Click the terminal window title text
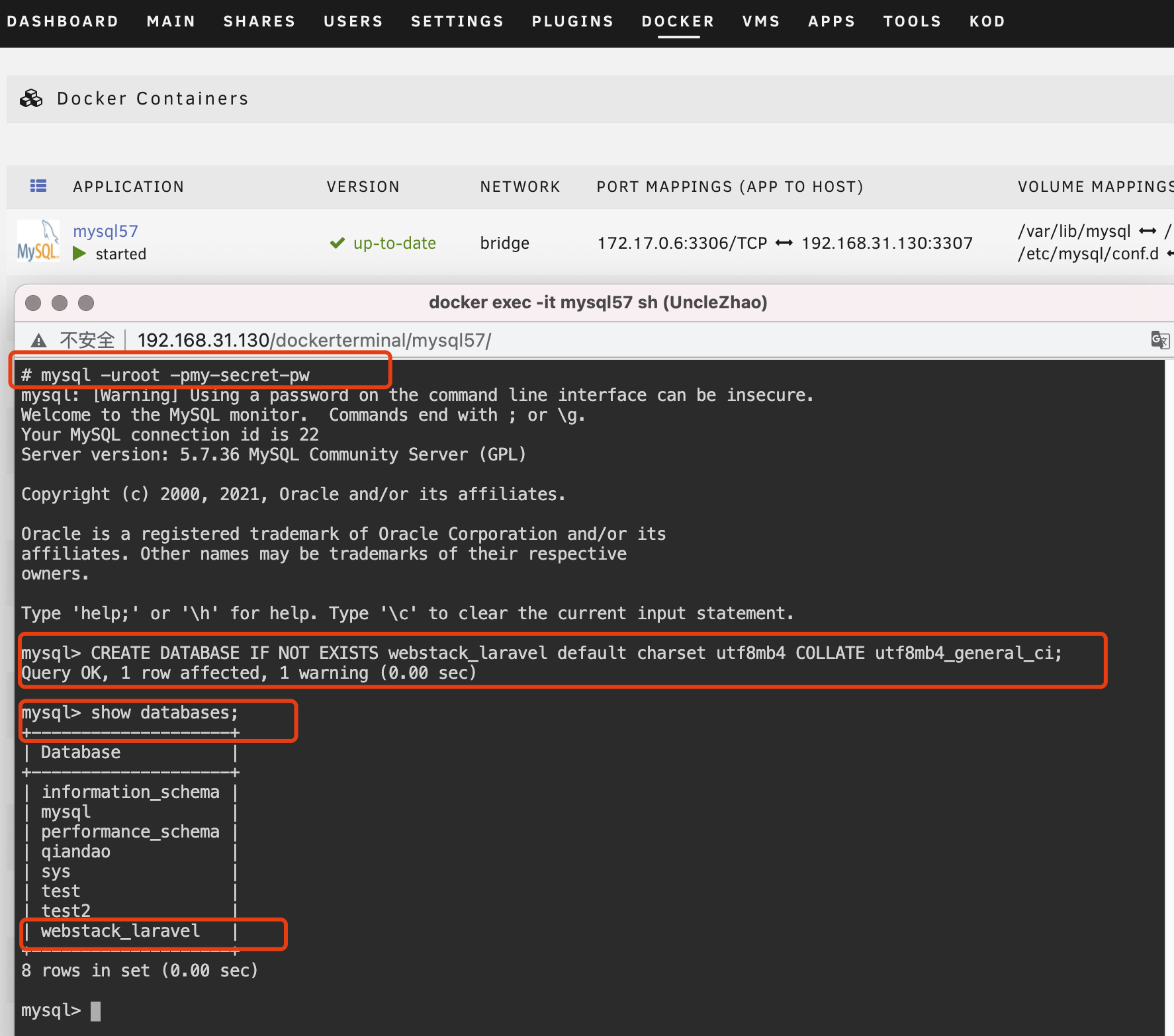 (598, 302)
